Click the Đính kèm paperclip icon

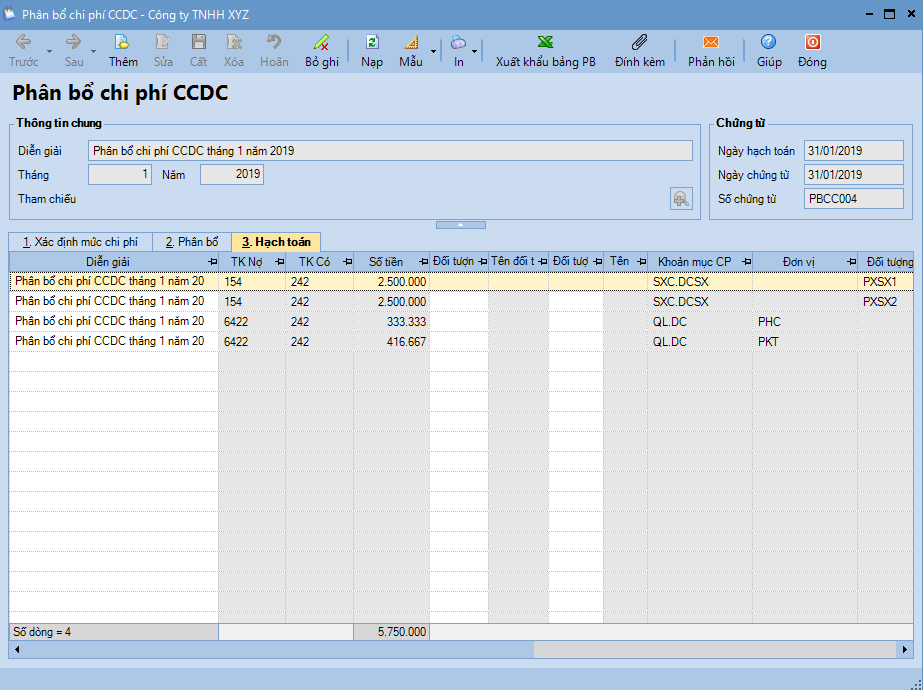click(640, 43)
